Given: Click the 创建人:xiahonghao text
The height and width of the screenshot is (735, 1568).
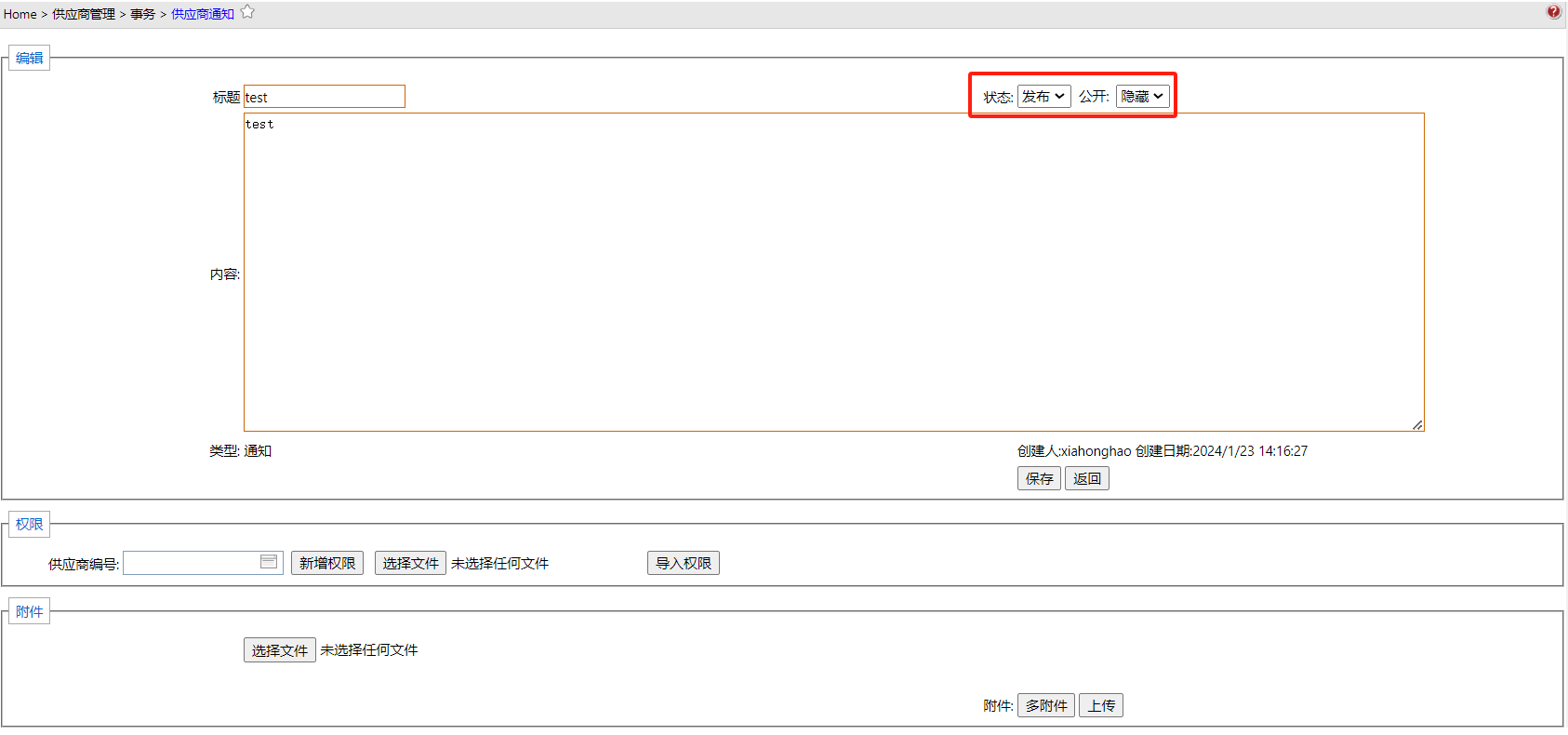Looking at the screenshot, I should 1074,450.
